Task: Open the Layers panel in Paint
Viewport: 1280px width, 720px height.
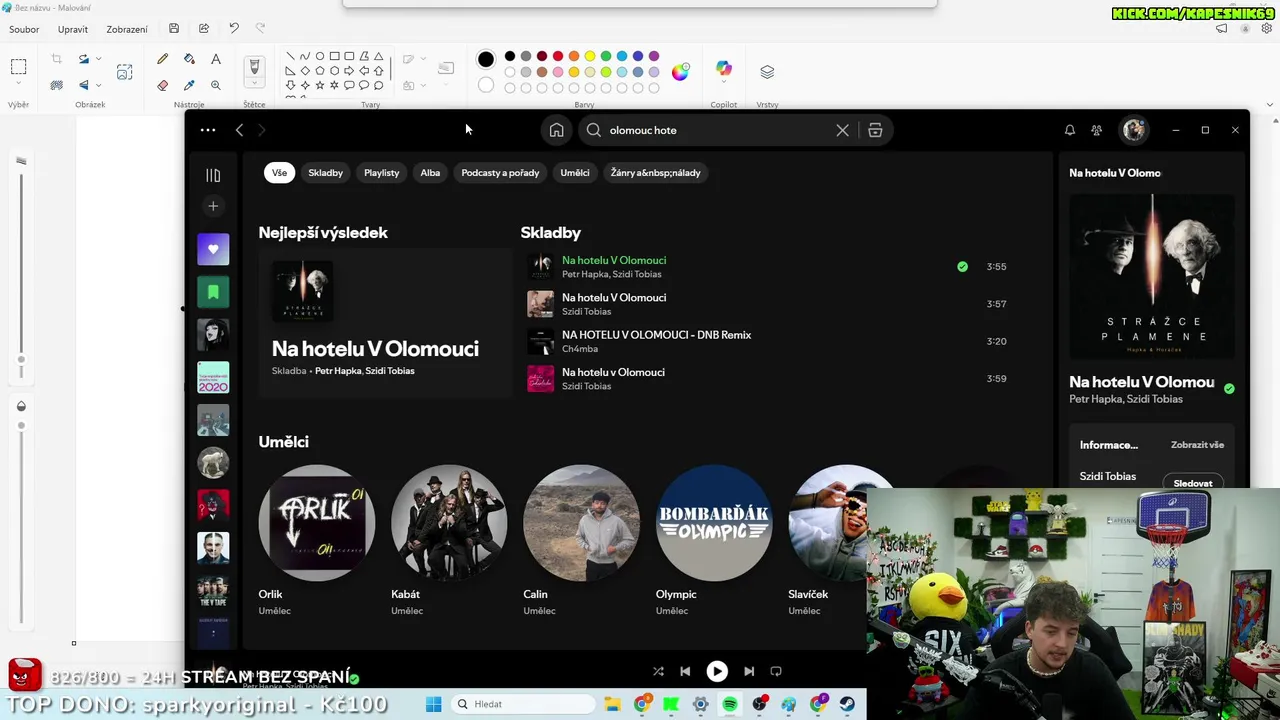Action: (767, 72)
